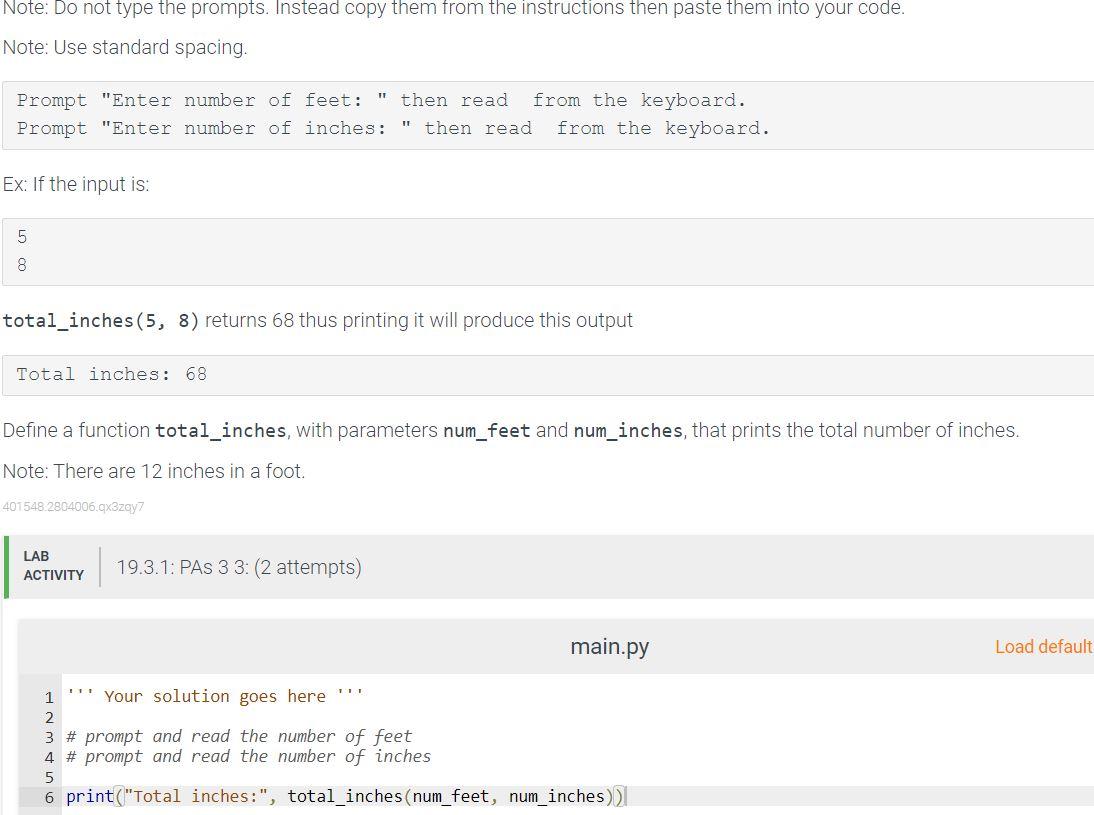Image resolution: width=1094 pixels, height=815 pixels.
Task: Click the Load default link
Action: click(1043, 647)
